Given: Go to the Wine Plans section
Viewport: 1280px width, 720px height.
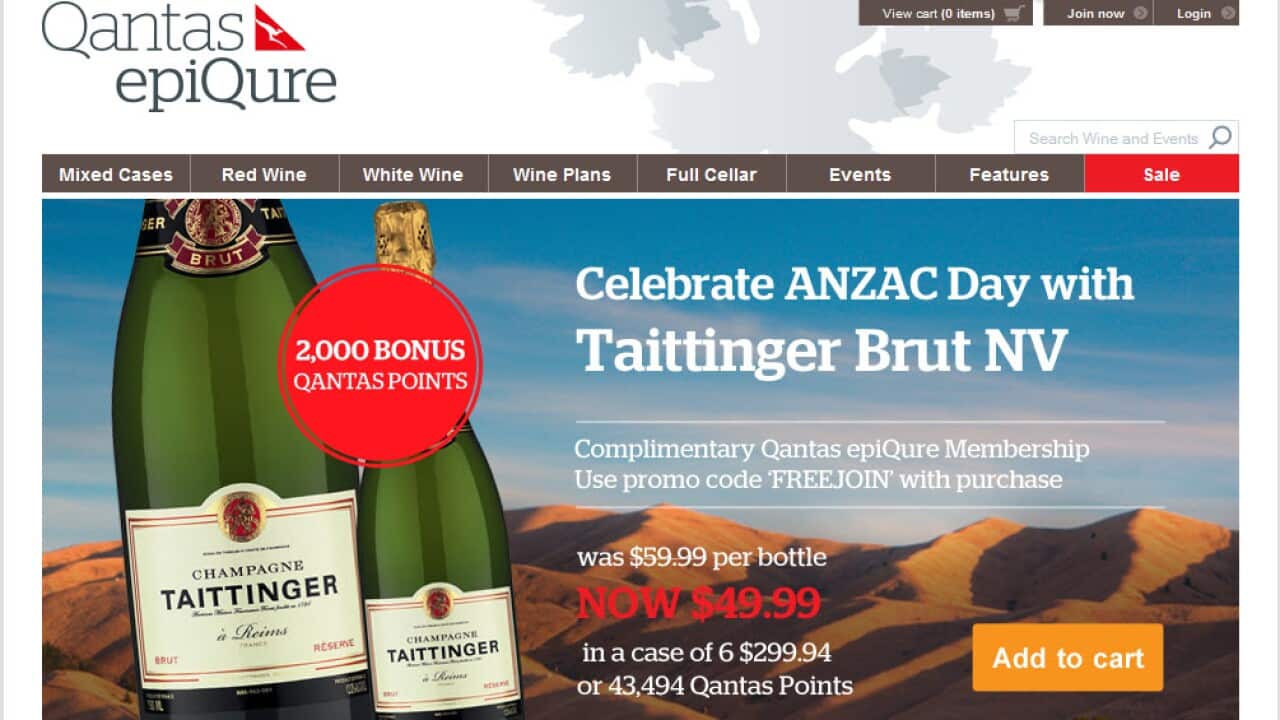Looking at the screenshot, I should coord(562,174).
